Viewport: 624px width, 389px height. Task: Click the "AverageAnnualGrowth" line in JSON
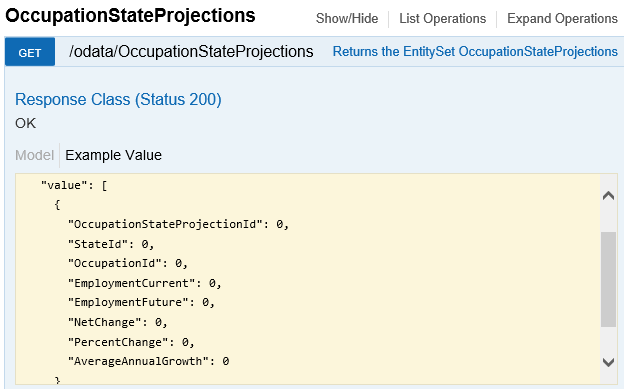(148, 361)
